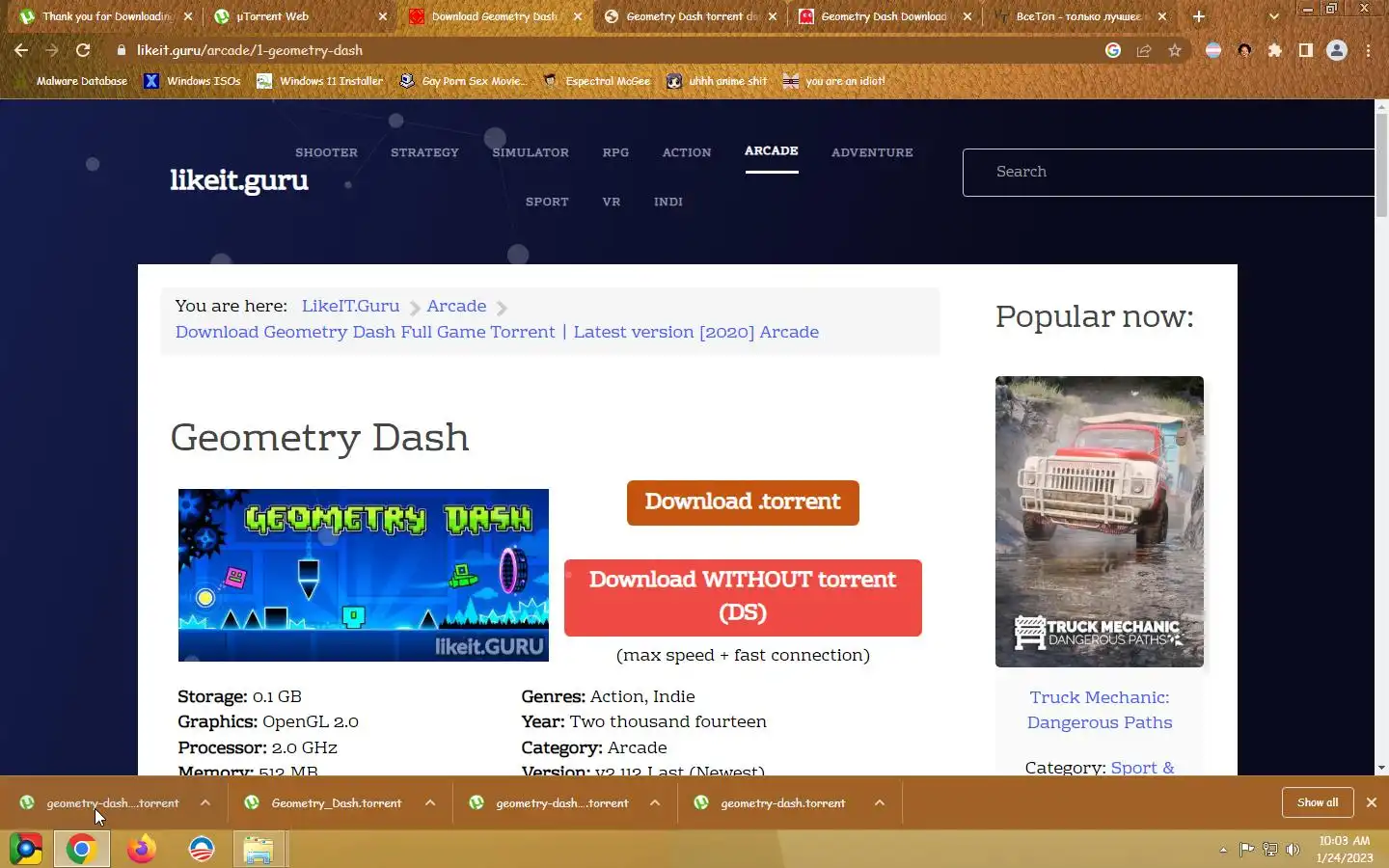Open Truck Mechanic: Dangerous Paths link
The width and height of the screenshot is (1389, 868).
pos(1100,710)
